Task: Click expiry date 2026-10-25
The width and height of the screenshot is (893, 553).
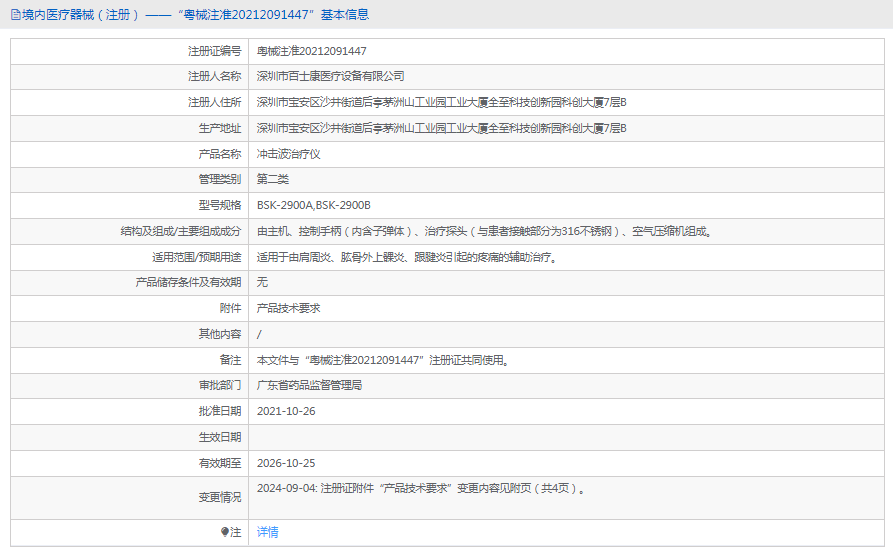Action: pos(286,464)
